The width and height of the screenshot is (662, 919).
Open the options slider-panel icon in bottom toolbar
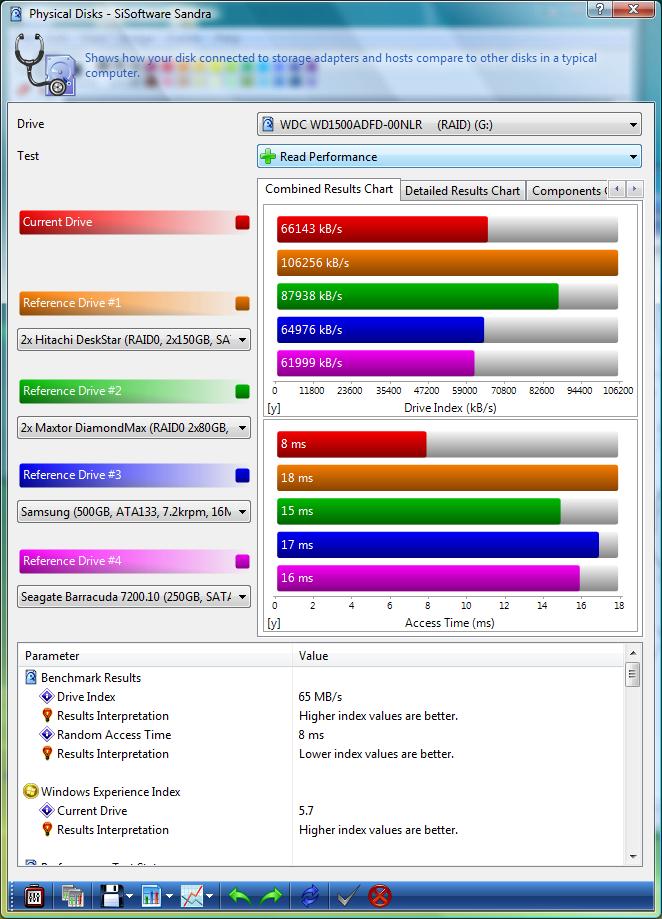tap(34, 896)
